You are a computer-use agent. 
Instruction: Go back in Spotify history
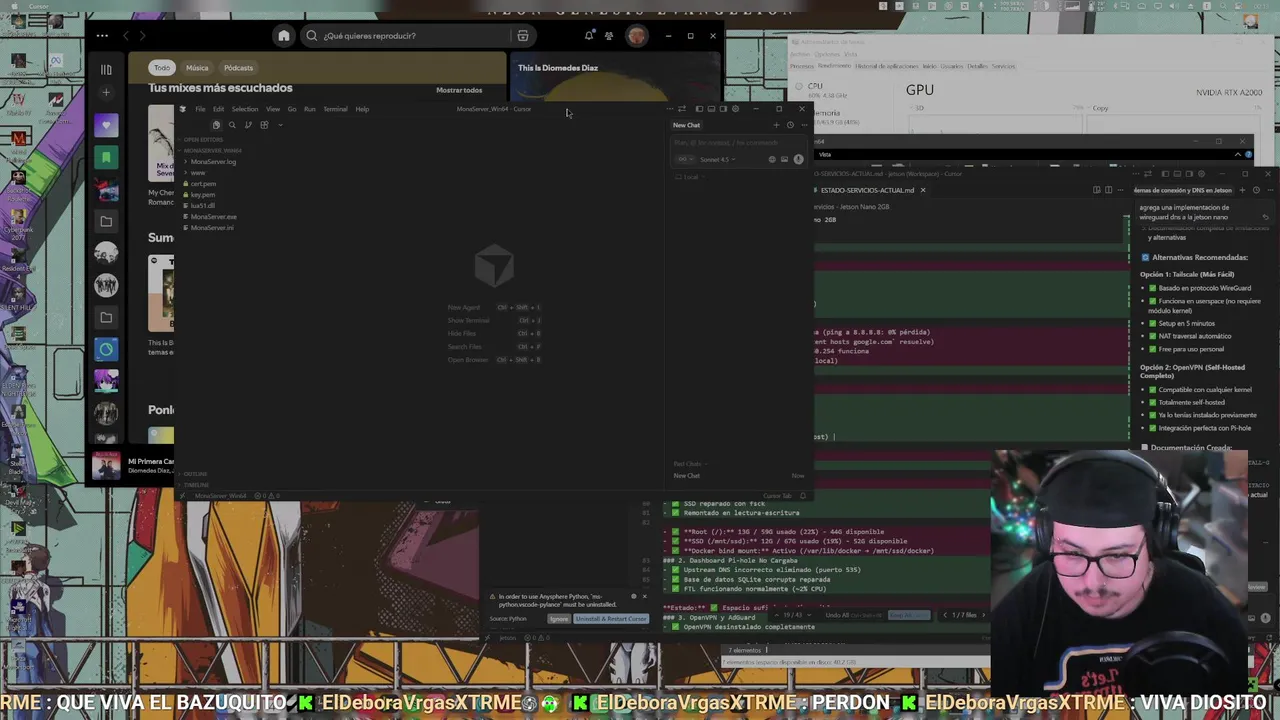pyautogui.click(x=126, y=36)
